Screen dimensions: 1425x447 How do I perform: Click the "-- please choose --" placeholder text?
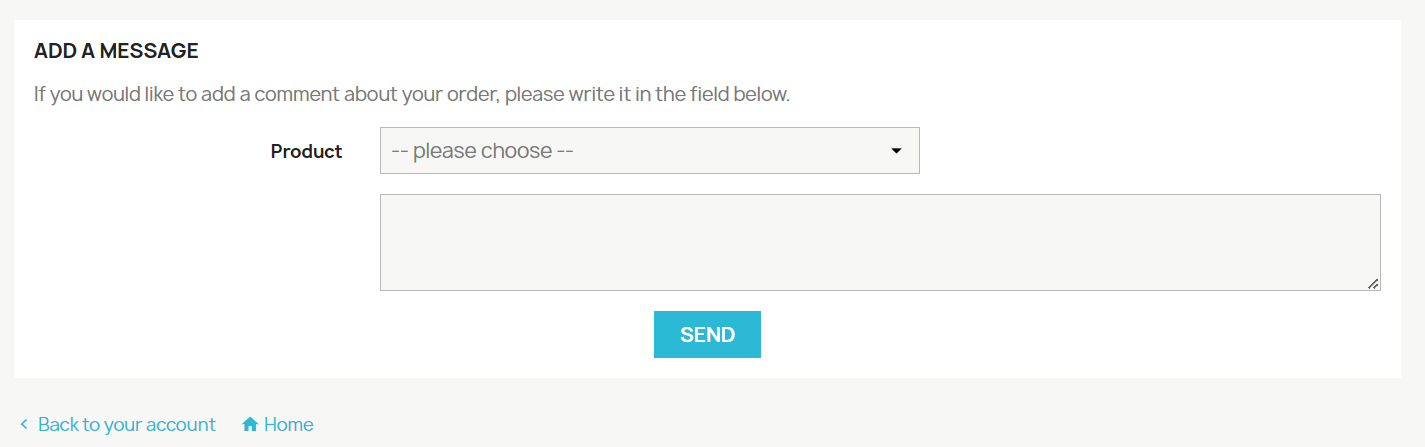[x=482, y=151]
